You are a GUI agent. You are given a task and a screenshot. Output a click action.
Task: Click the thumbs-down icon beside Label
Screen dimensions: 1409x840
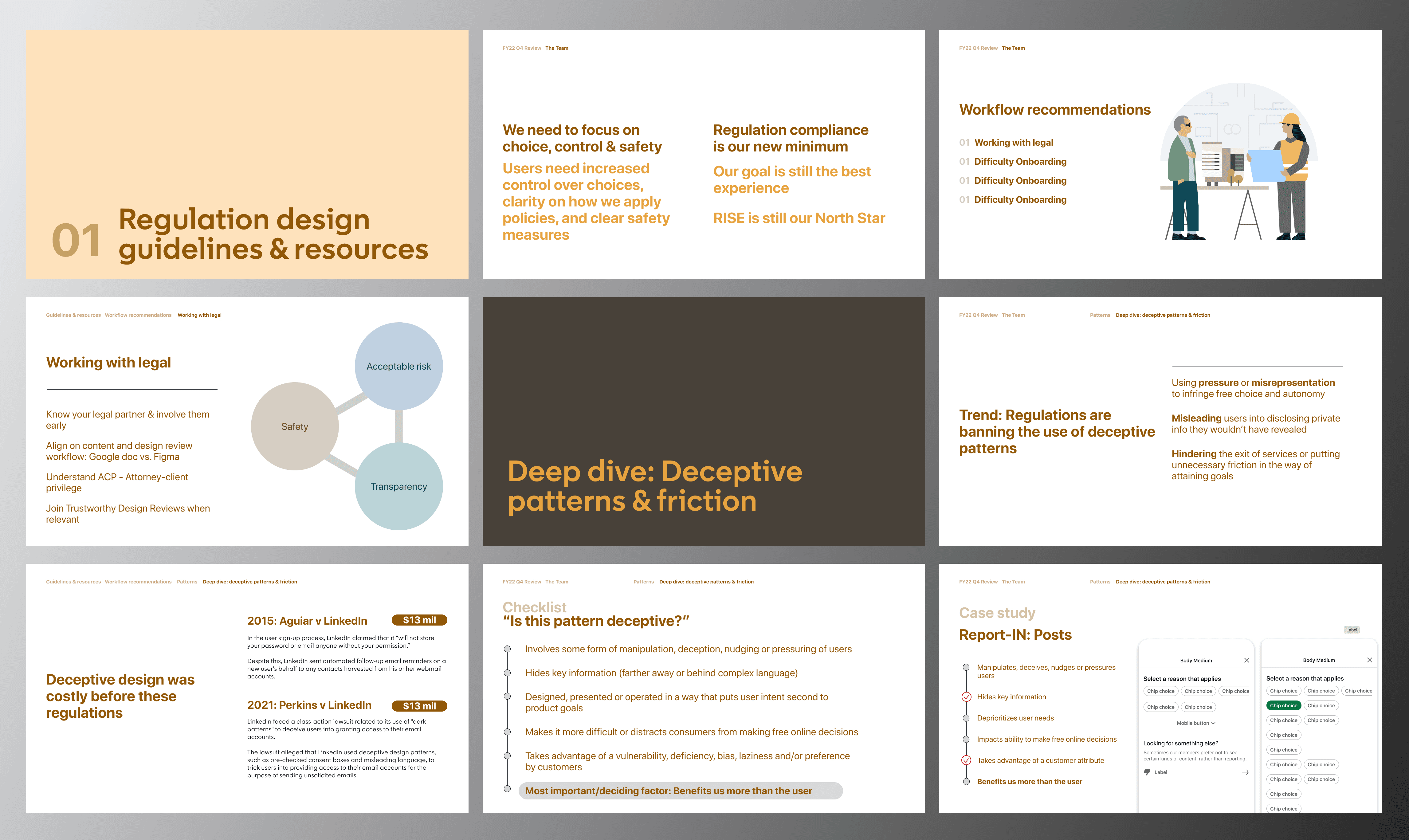(1147, 772)
